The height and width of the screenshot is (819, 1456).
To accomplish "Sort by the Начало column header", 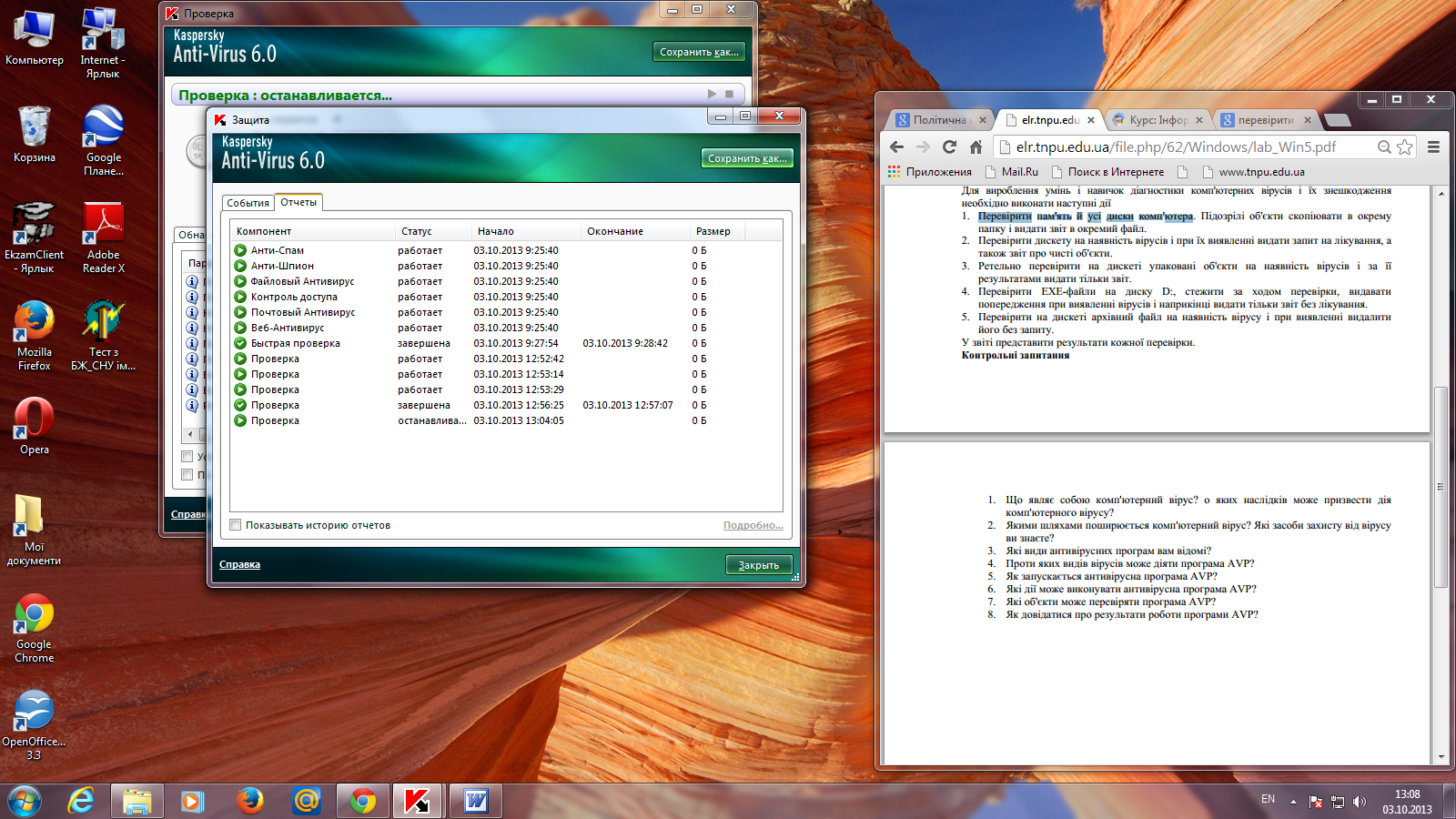I will point(525,231).
